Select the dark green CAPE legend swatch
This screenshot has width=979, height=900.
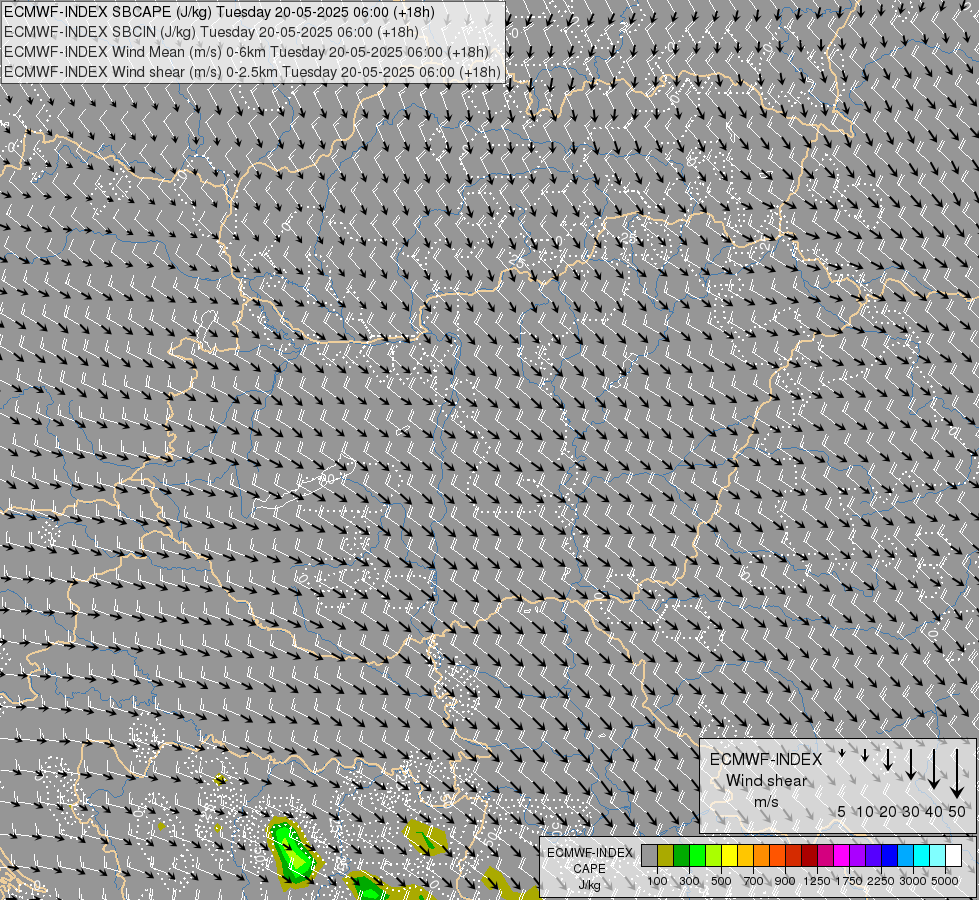682,855
